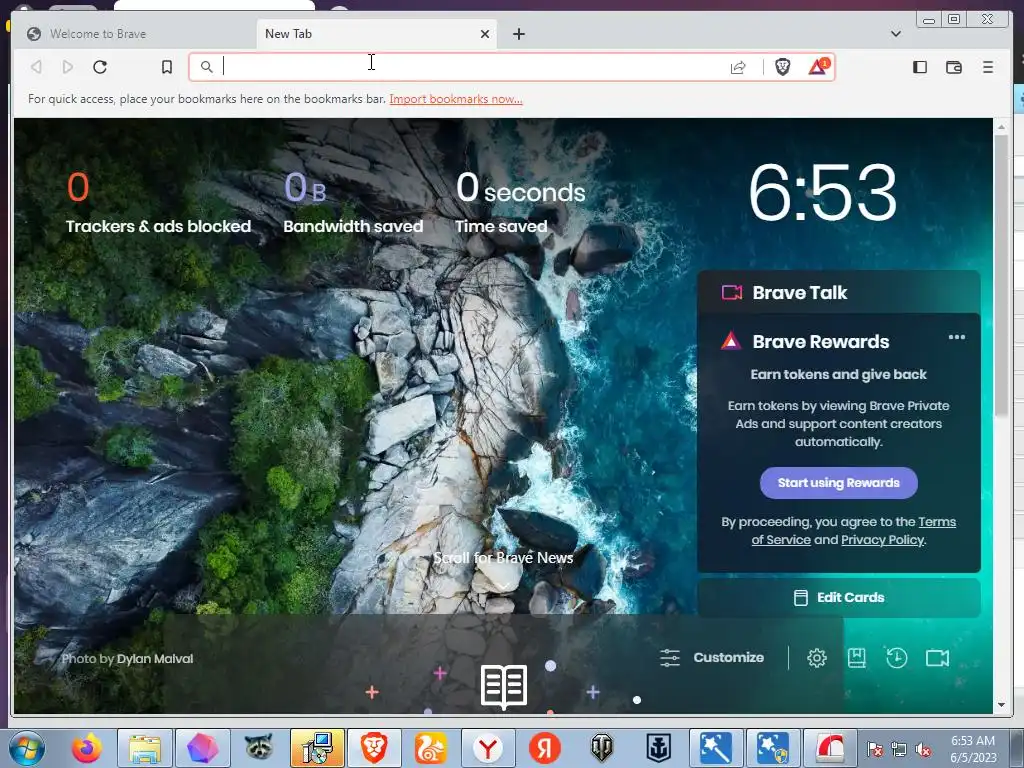Open settings via the gear icon

(x=816, y=658)
